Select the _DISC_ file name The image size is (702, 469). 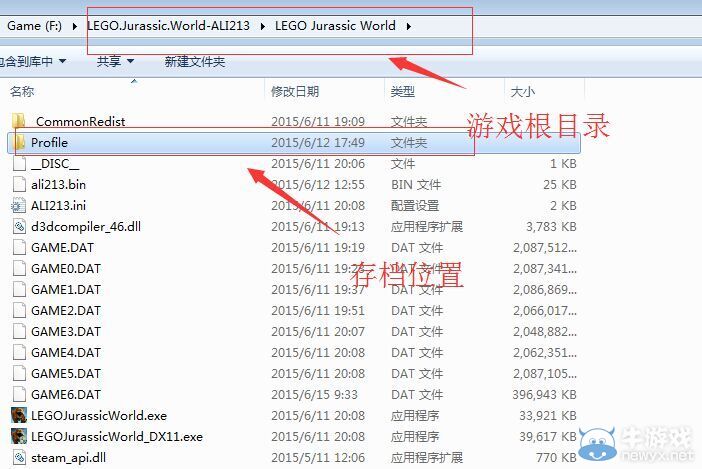(55, 163)
